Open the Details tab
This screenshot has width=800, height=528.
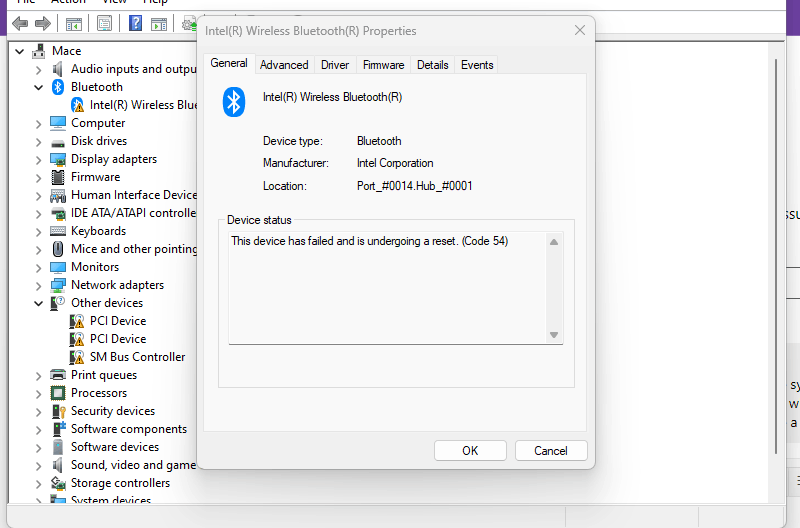click(433, 65)
